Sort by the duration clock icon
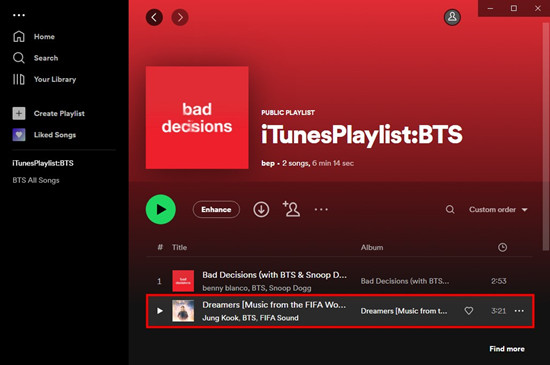 pyautogui.click(x=502, y=247)
